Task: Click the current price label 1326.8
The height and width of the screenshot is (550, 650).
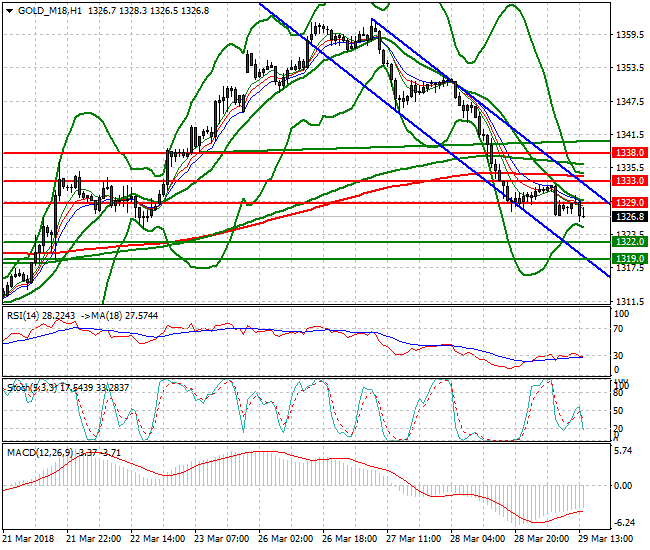Action: [x=630, y=217]
